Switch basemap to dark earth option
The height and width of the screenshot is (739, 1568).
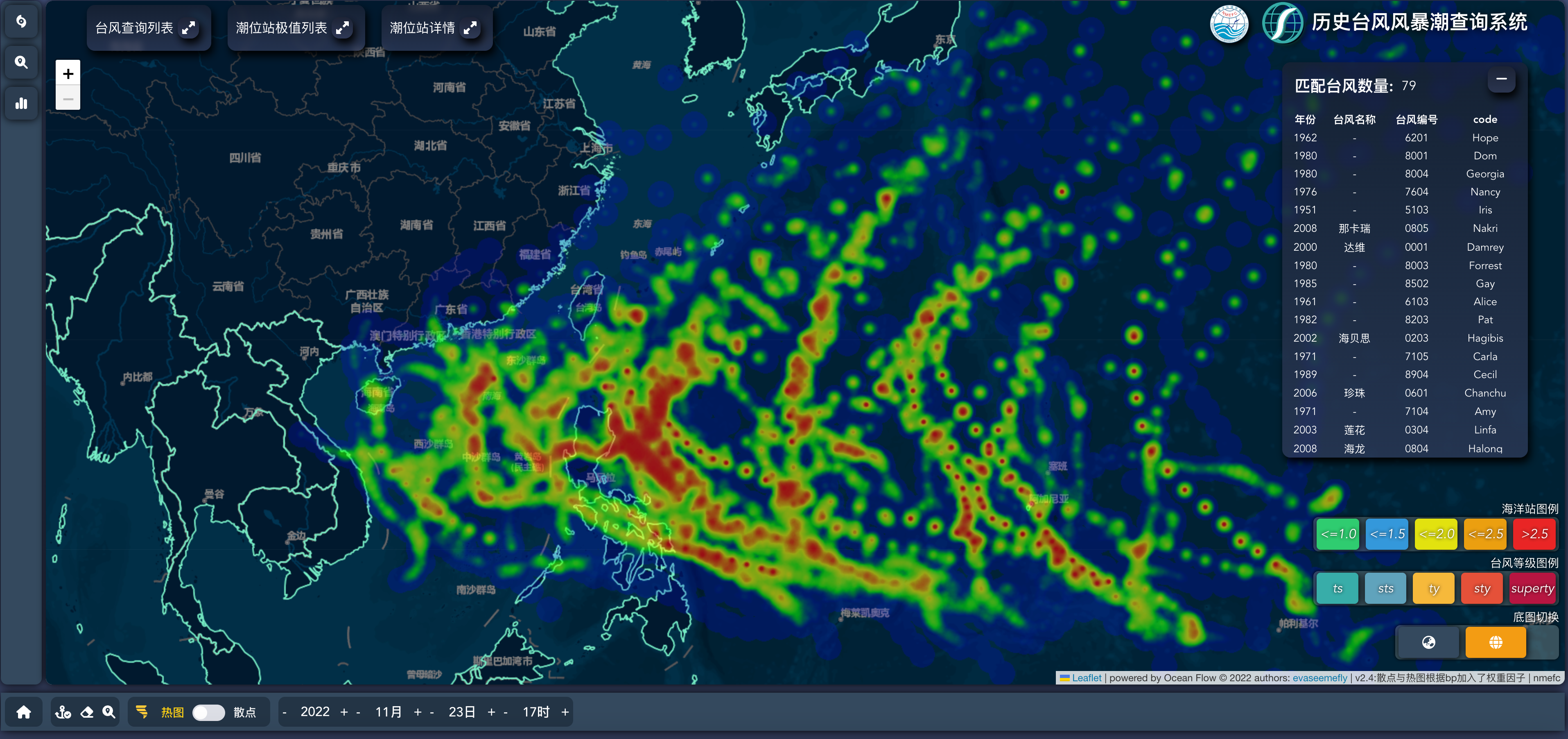[x=1428, y=642]
